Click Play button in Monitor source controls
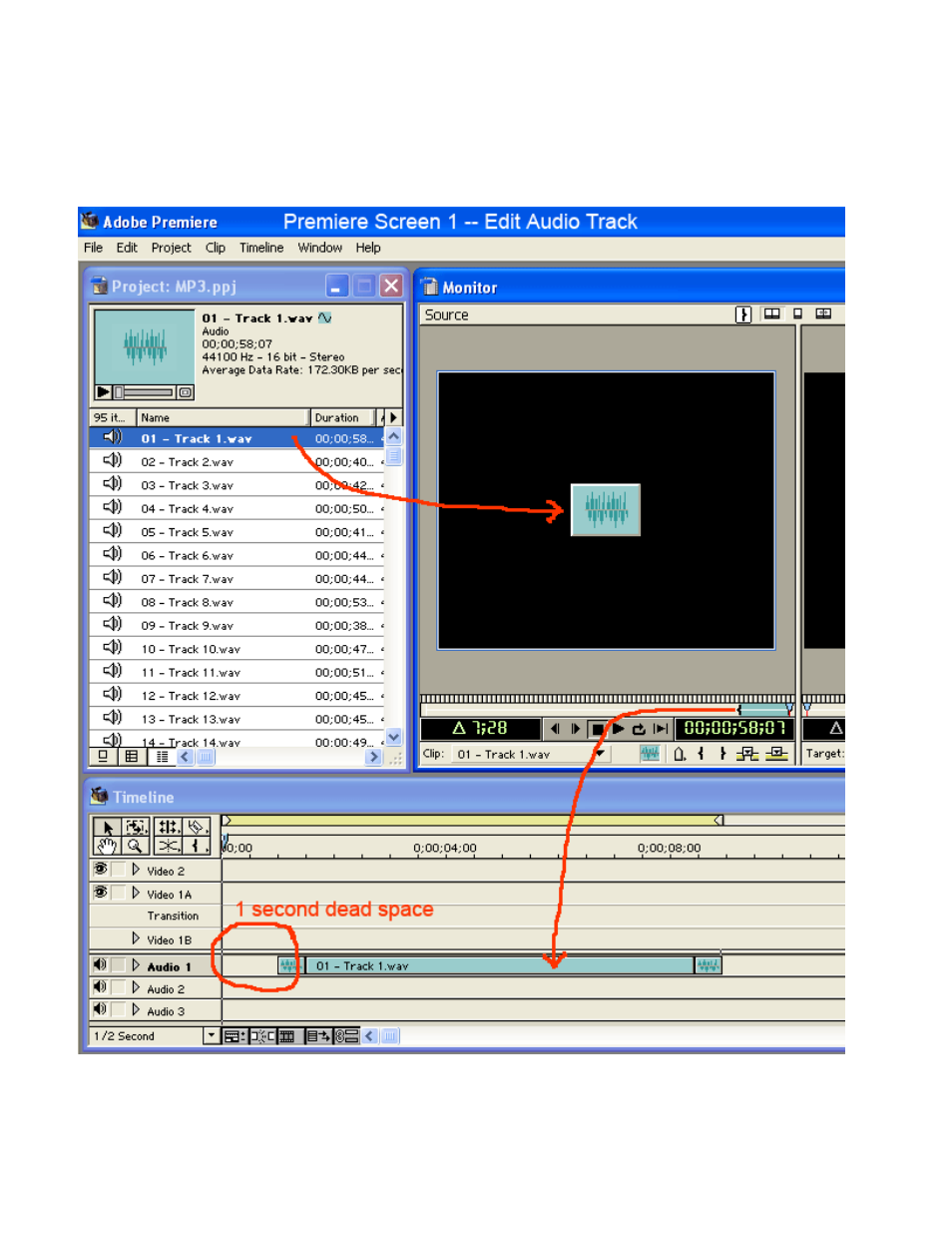The image size is (952, 1233). click(619, 729)
